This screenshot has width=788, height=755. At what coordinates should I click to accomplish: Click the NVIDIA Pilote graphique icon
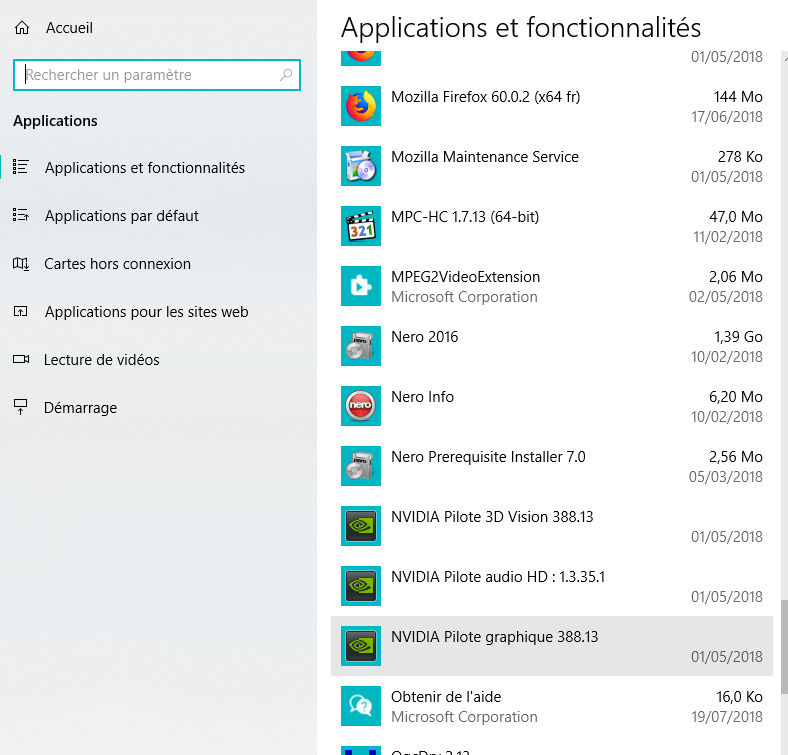point(361,646)
